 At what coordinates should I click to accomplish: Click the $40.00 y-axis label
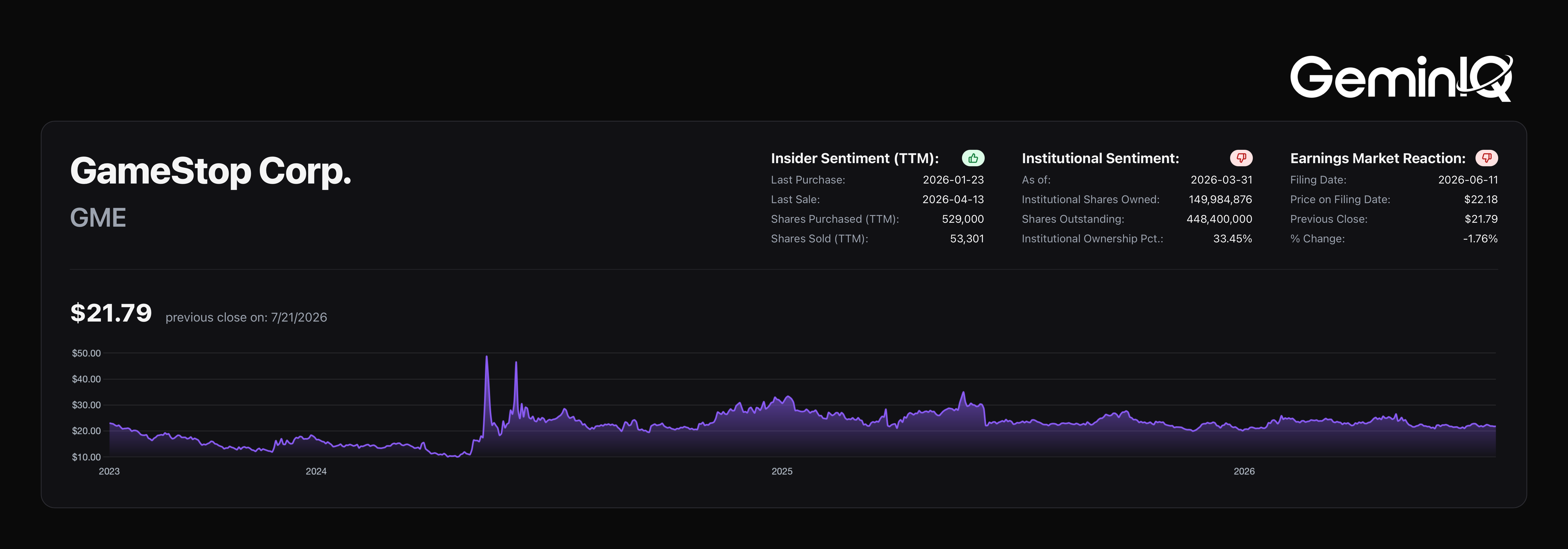click(87, 379)
